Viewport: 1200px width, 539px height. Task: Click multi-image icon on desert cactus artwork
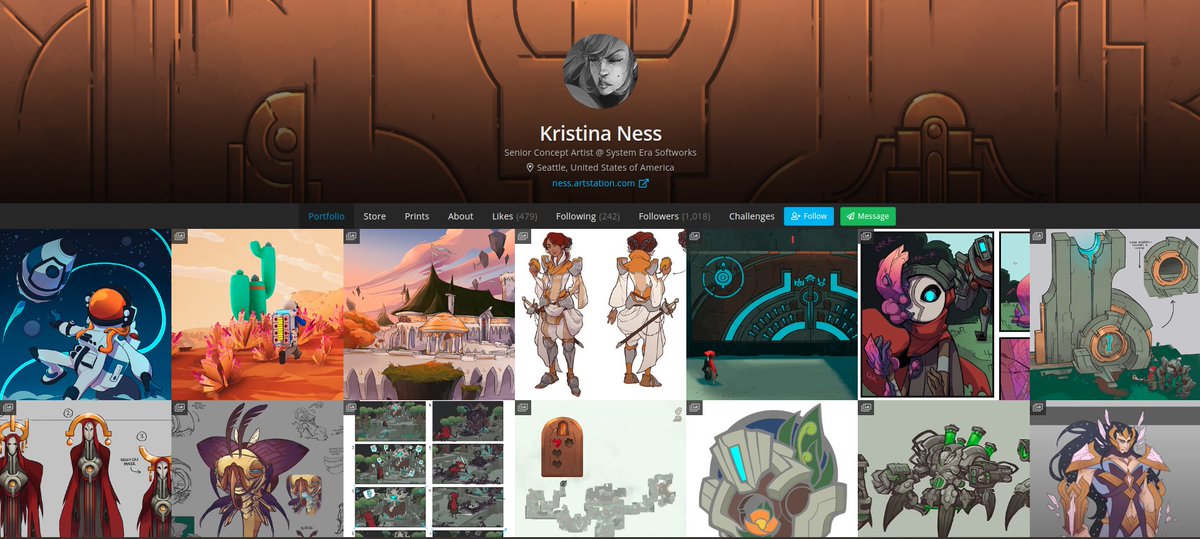point(180,237)
